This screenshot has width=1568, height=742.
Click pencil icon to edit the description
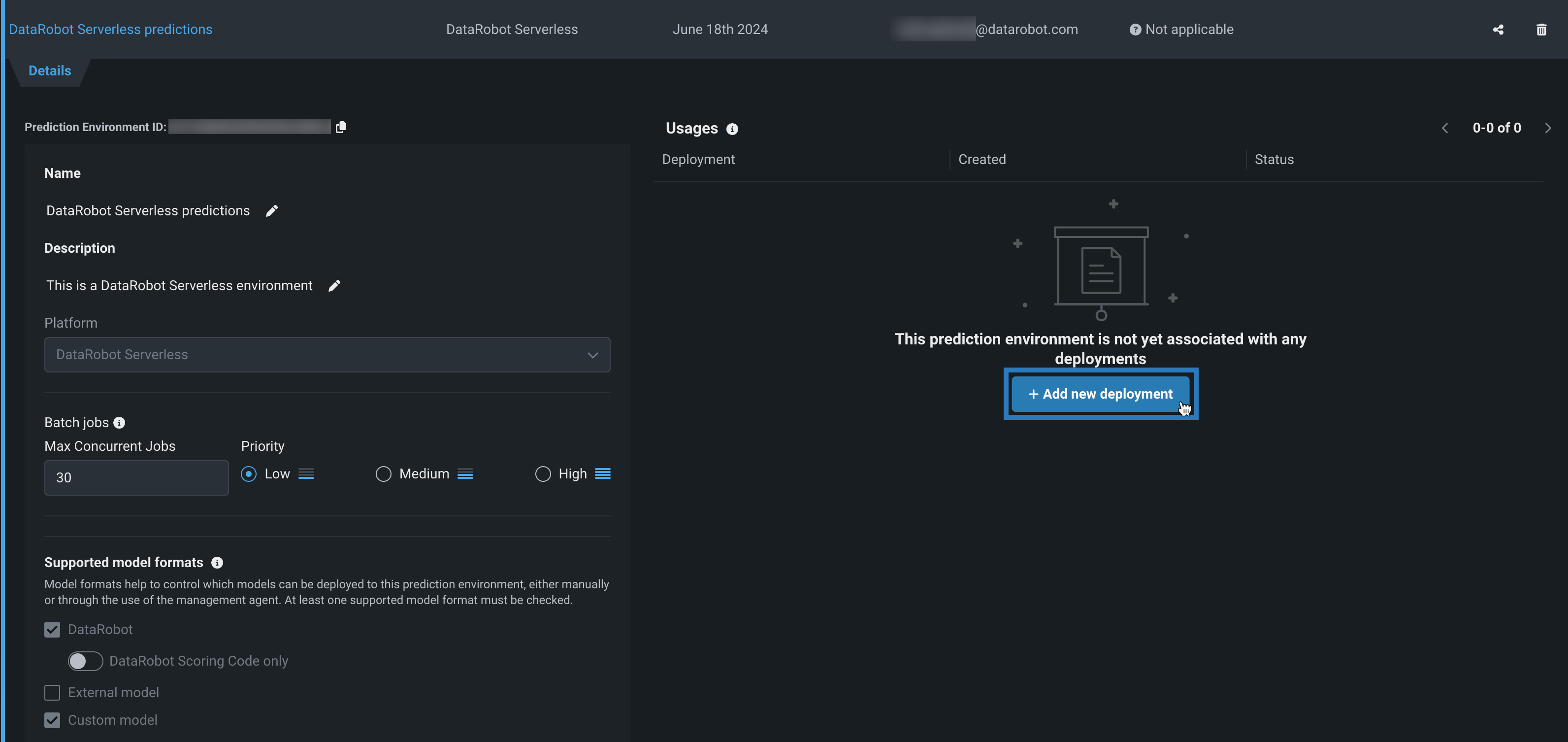pyautogui.click(x=334, y=286)
